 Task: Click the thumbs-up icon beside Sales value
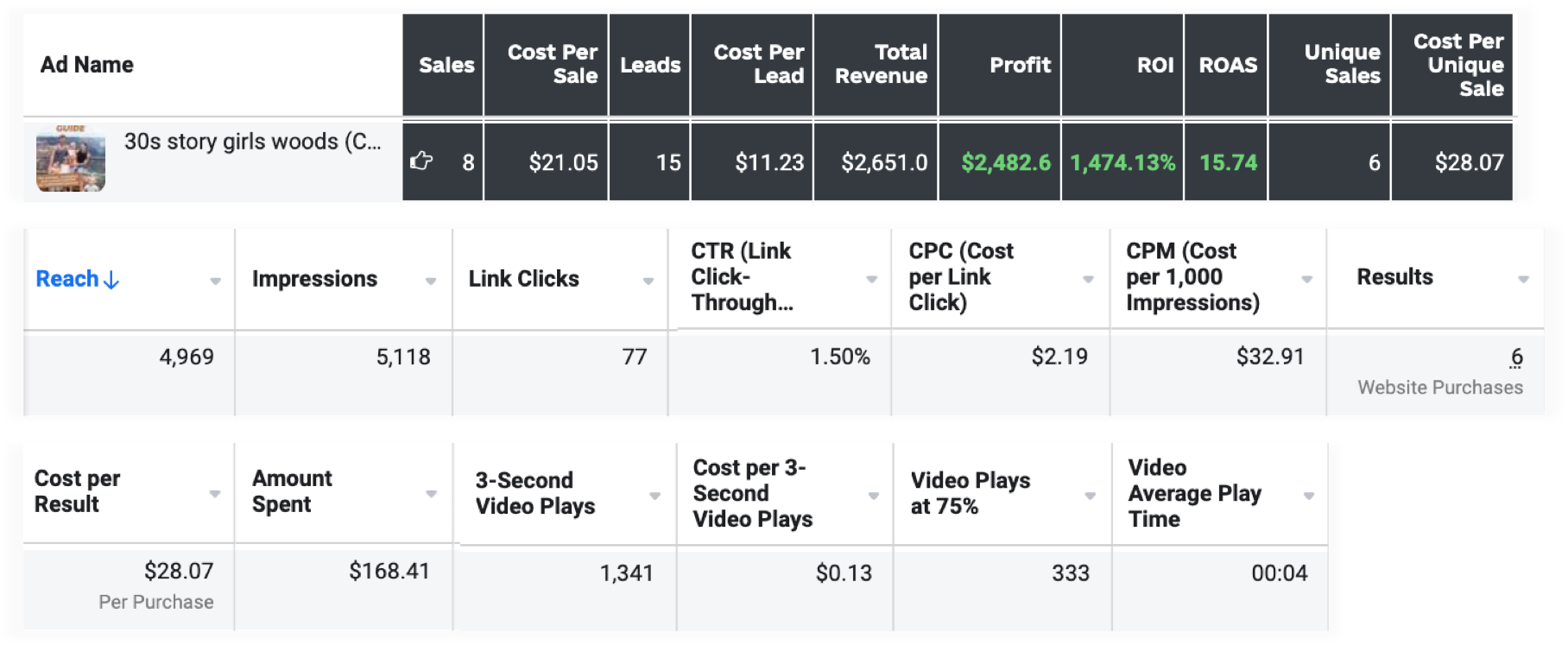[x=421, y=161]
